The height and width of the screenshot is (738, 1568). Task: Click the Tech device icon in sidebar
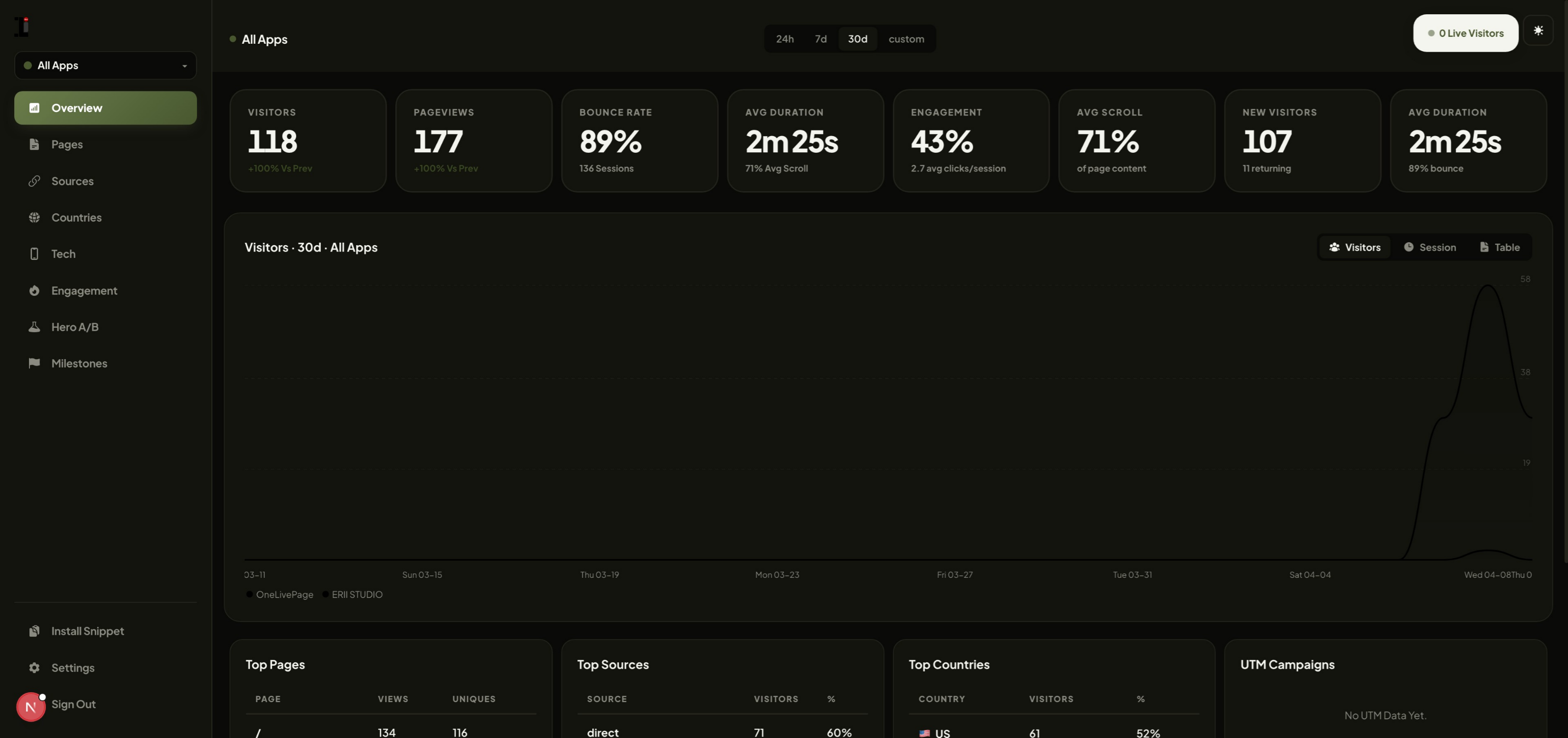35,254
